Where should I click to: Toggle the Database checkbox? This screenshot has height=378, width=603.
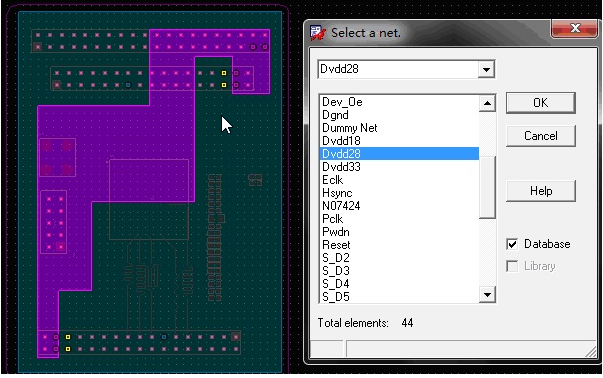pyautogui.click(x=512, y=244)
